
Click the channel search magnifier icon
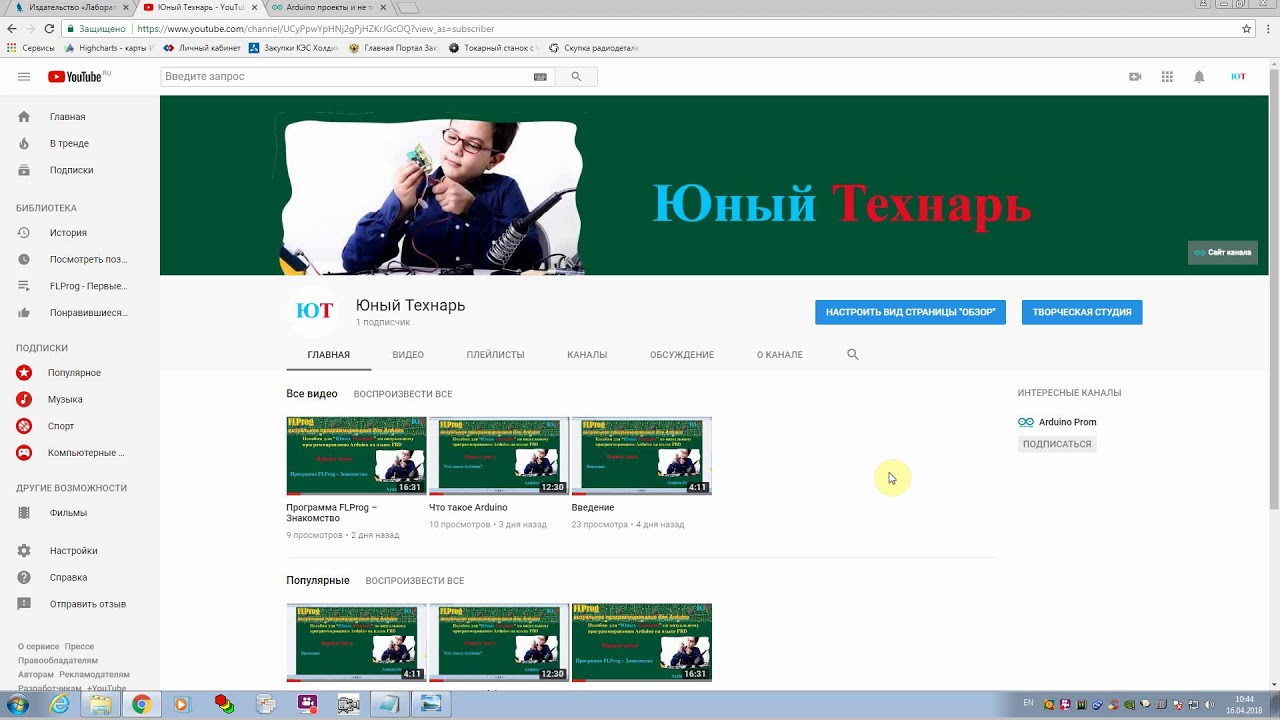pos(853,354)
